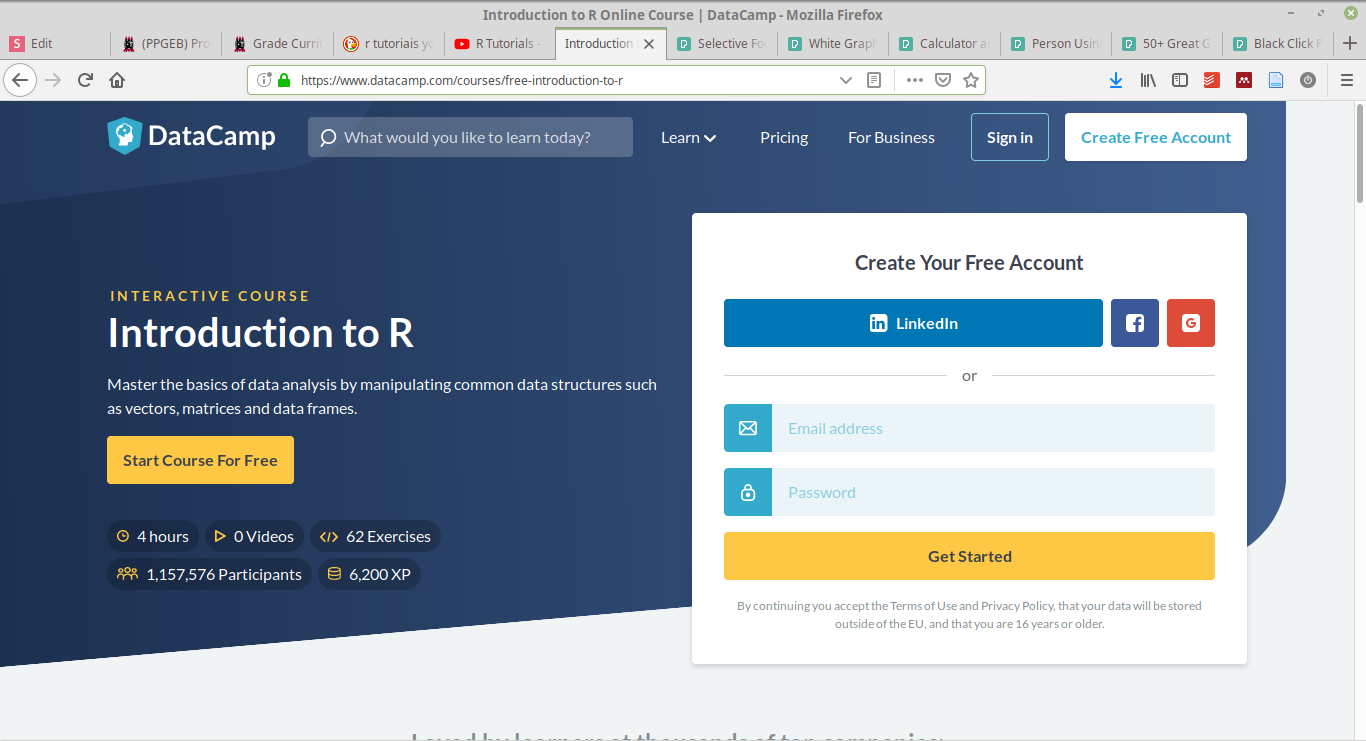Toggle reader view icon in address bar
1366x741 pixels.
tap(874, 80)
